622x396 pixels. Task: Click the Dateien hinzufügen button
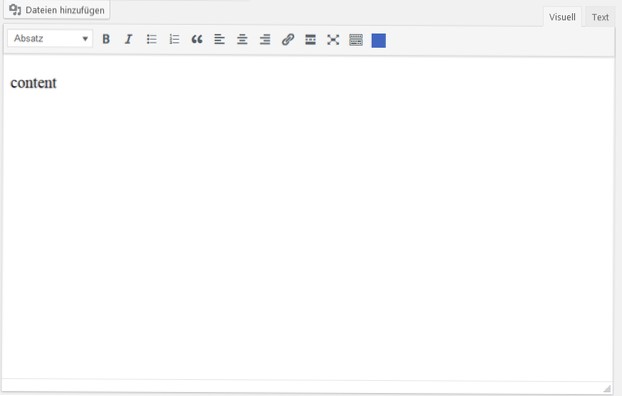(x=57, y=10)
